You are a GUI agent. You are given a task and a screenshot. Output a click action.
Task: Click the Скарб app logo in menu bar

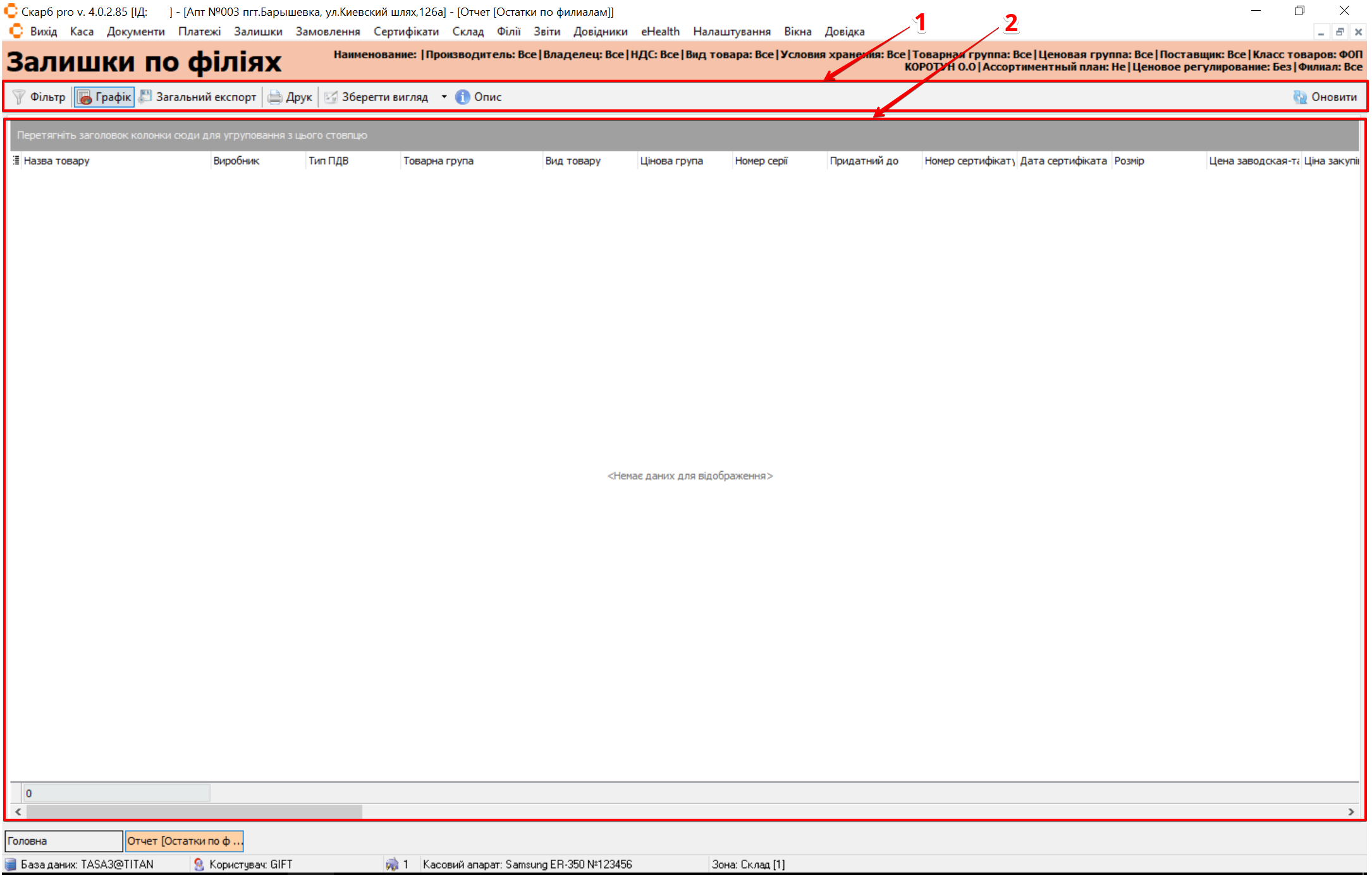pos(16,31)
